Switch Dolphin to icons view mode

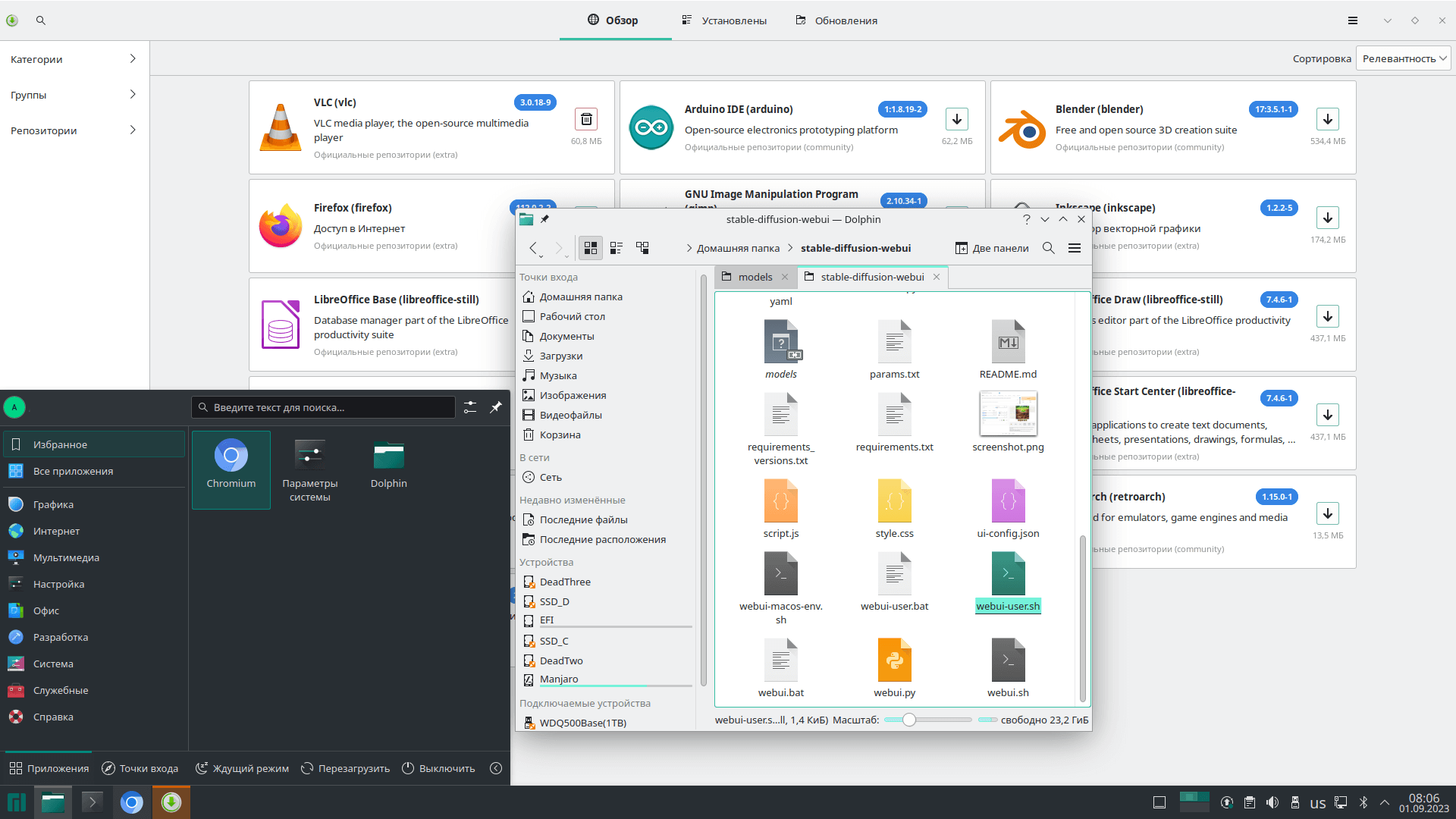point(590,248)
